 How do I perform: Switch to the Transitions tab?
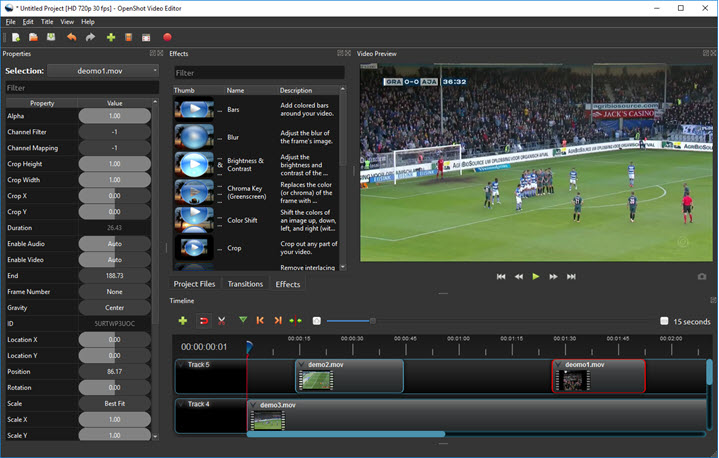pos(245,284)
